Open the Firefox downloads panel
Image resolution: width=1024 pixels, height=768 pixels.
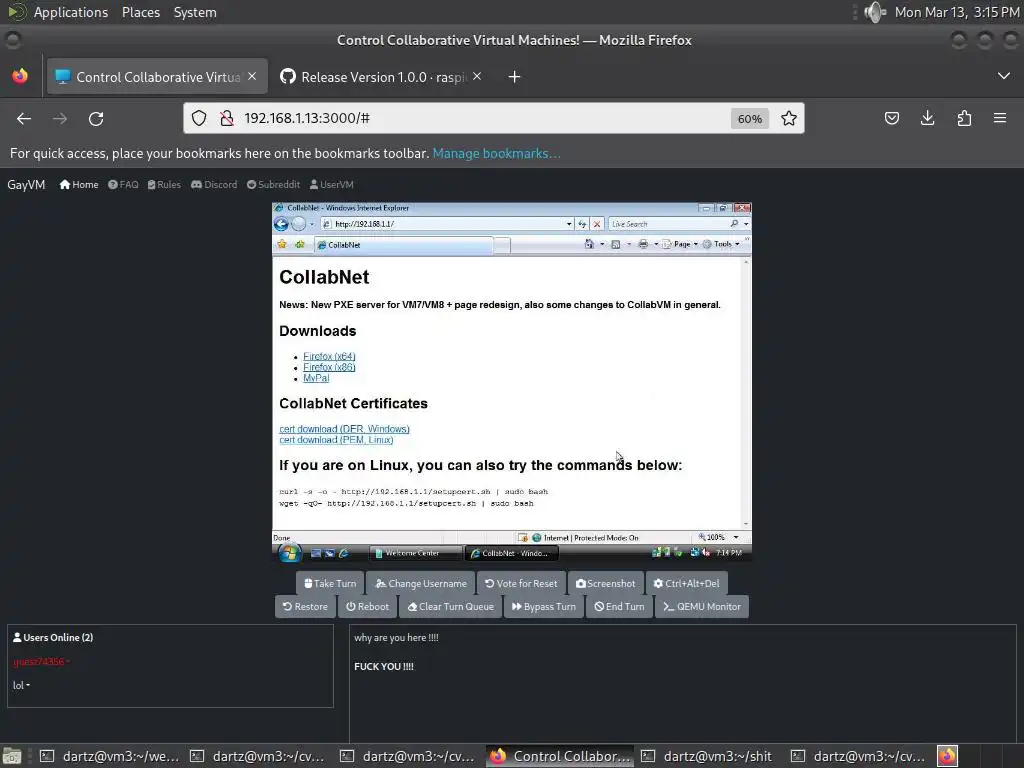point(927,118)
